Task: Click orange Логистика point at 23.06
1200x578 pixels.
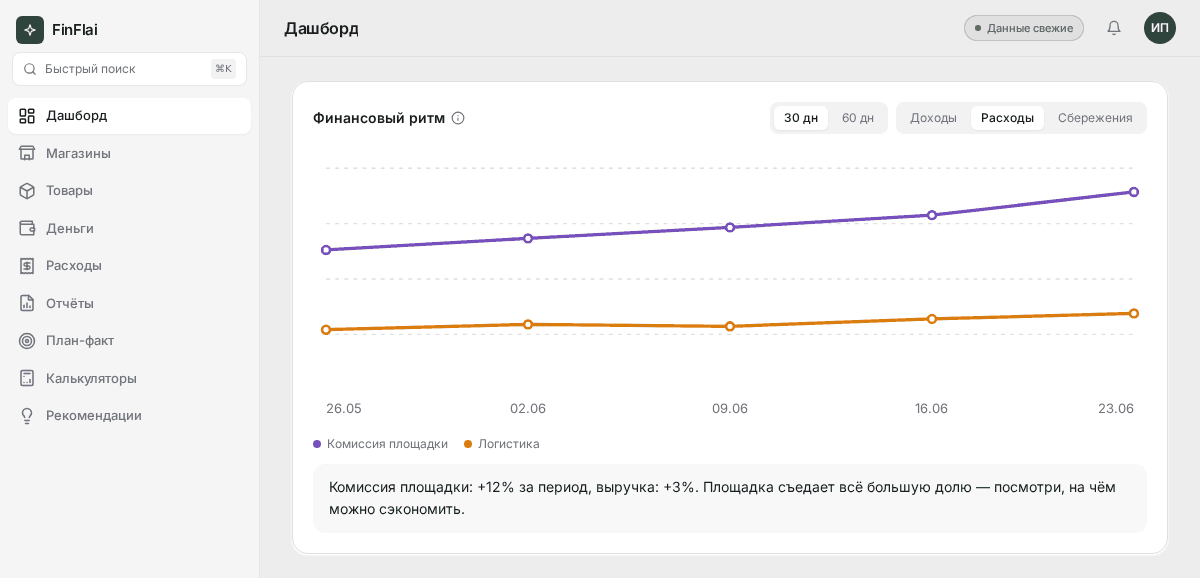Action: coord(1134,313)
